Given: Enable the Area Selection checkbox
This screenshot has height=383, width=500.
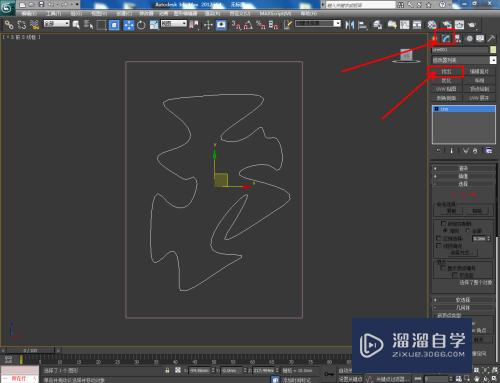Looking at the screenshot, I should [x=439, y=238].
